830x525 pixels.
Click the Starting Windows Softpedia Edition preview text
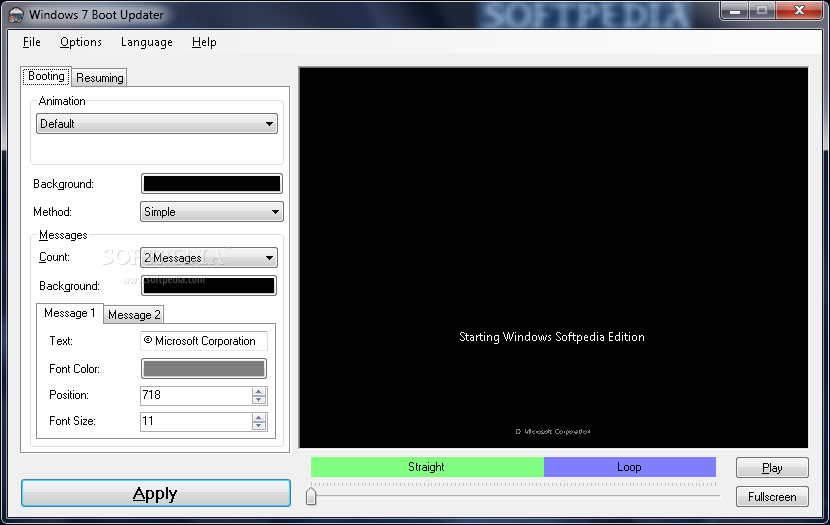pyautogui.click(x=552, y=337)
